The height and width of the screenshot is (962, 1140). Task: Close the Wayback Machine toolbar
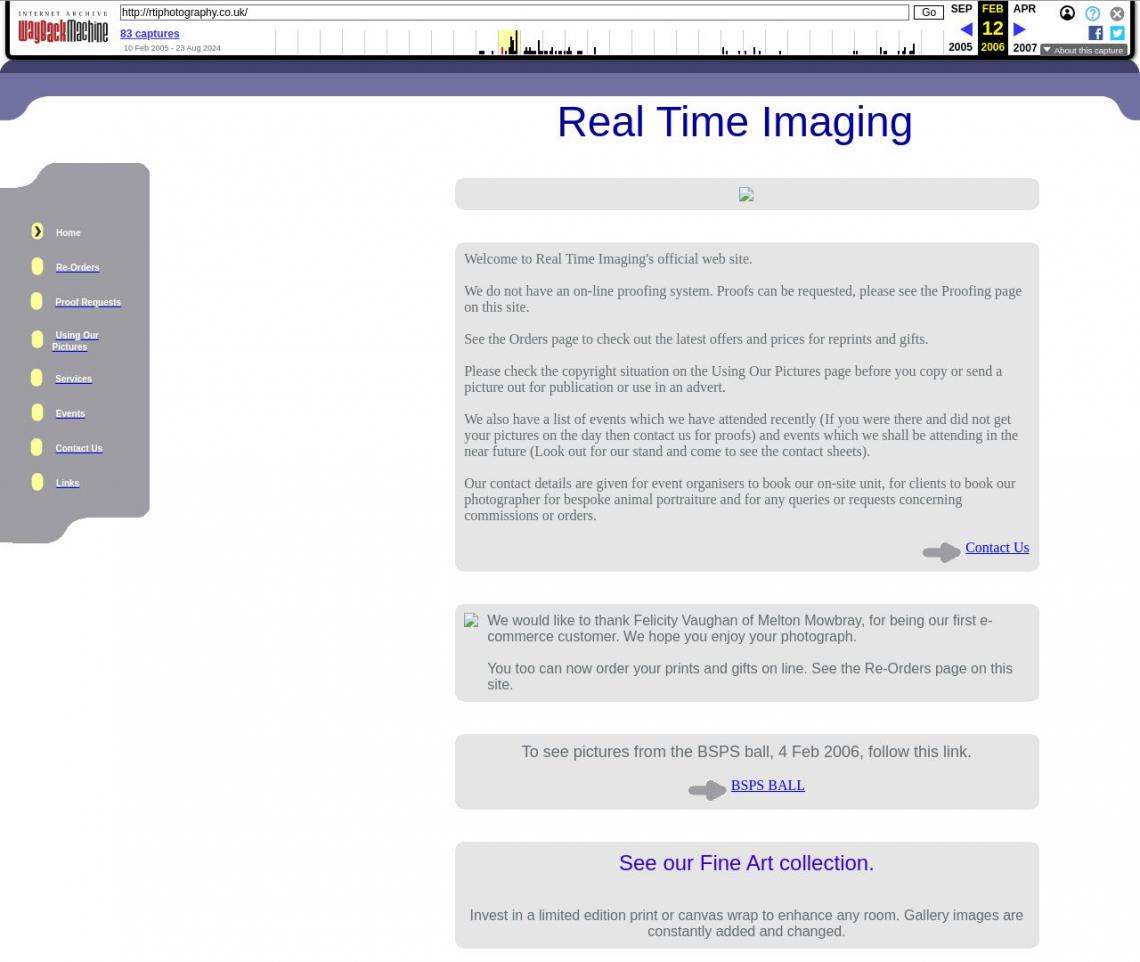1117,14
